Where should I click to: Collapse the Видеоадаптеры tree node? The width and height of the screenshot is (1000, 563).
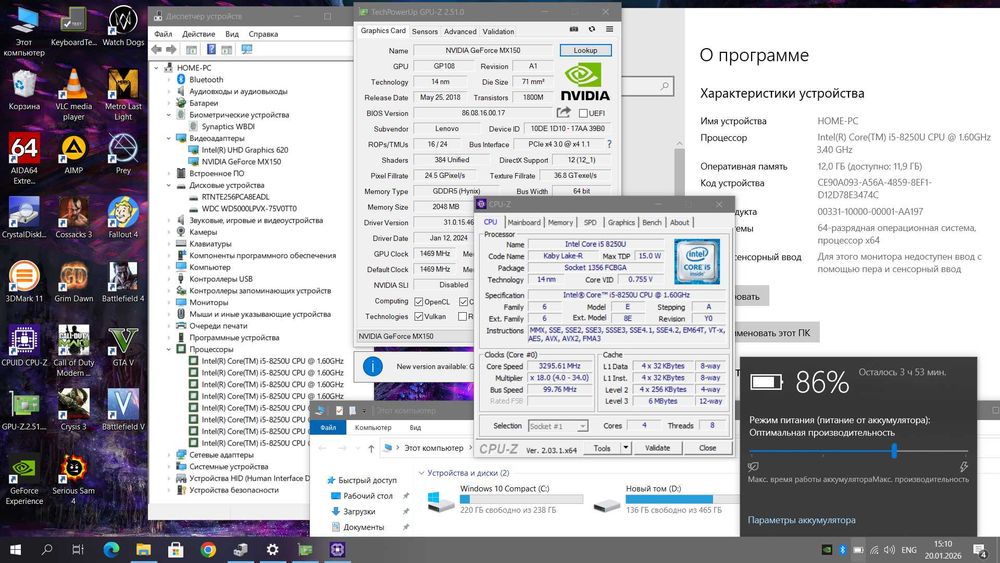click(x=169, y=138)
